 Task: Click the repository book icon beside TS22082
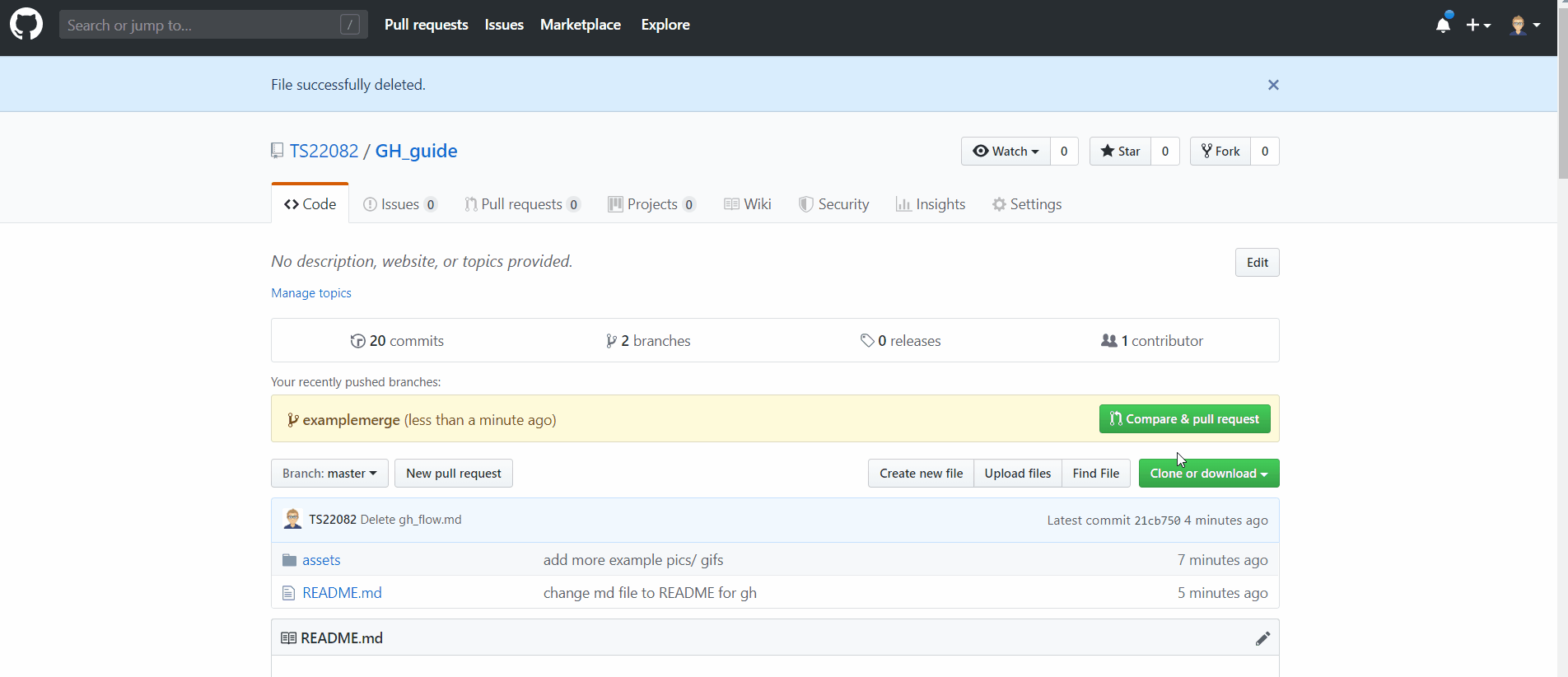coord(277,151)
